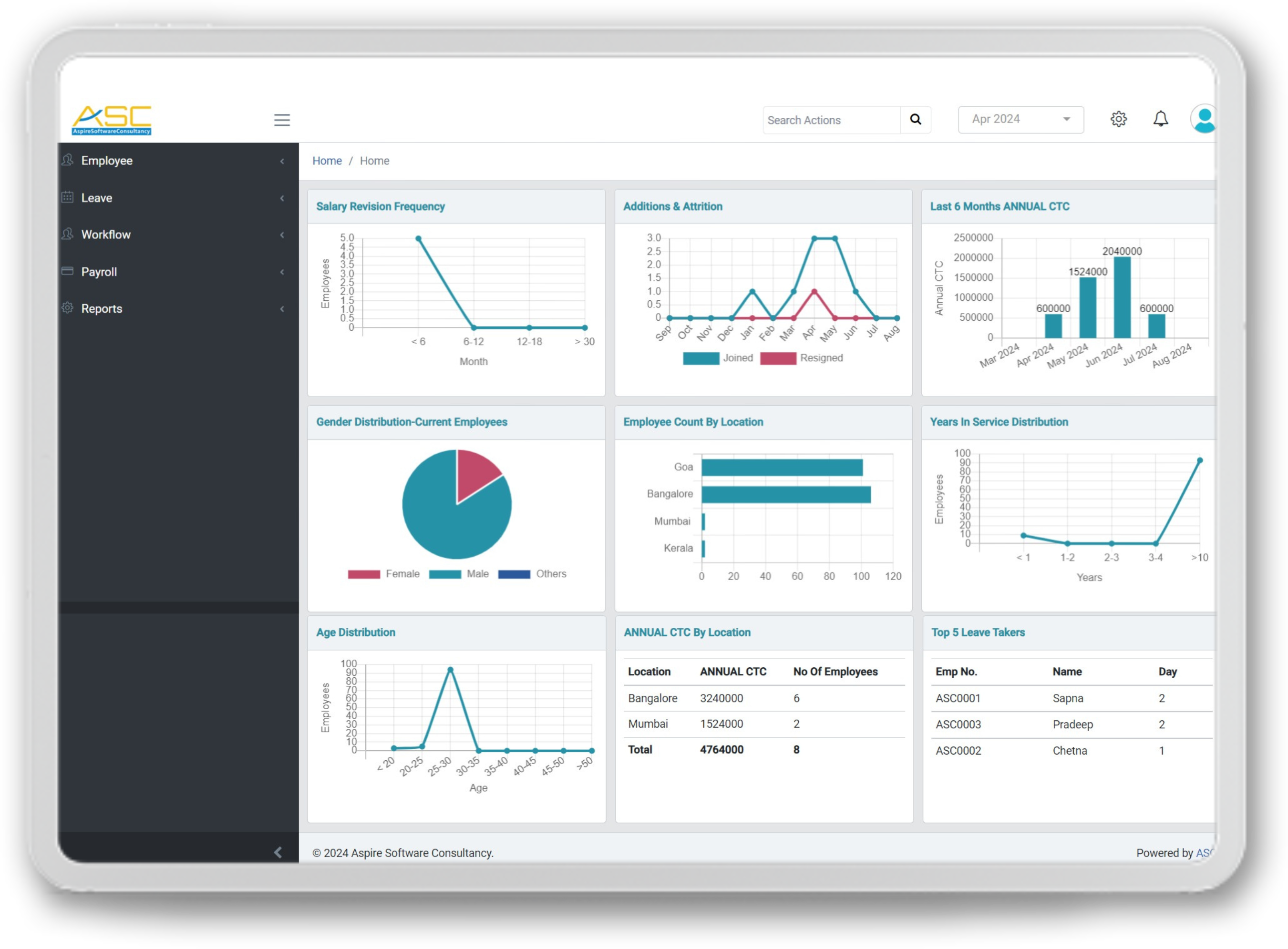Viewport: 1288px width, 949px height.
Task: Click the Home breadcrumb link
Action: 327,161
